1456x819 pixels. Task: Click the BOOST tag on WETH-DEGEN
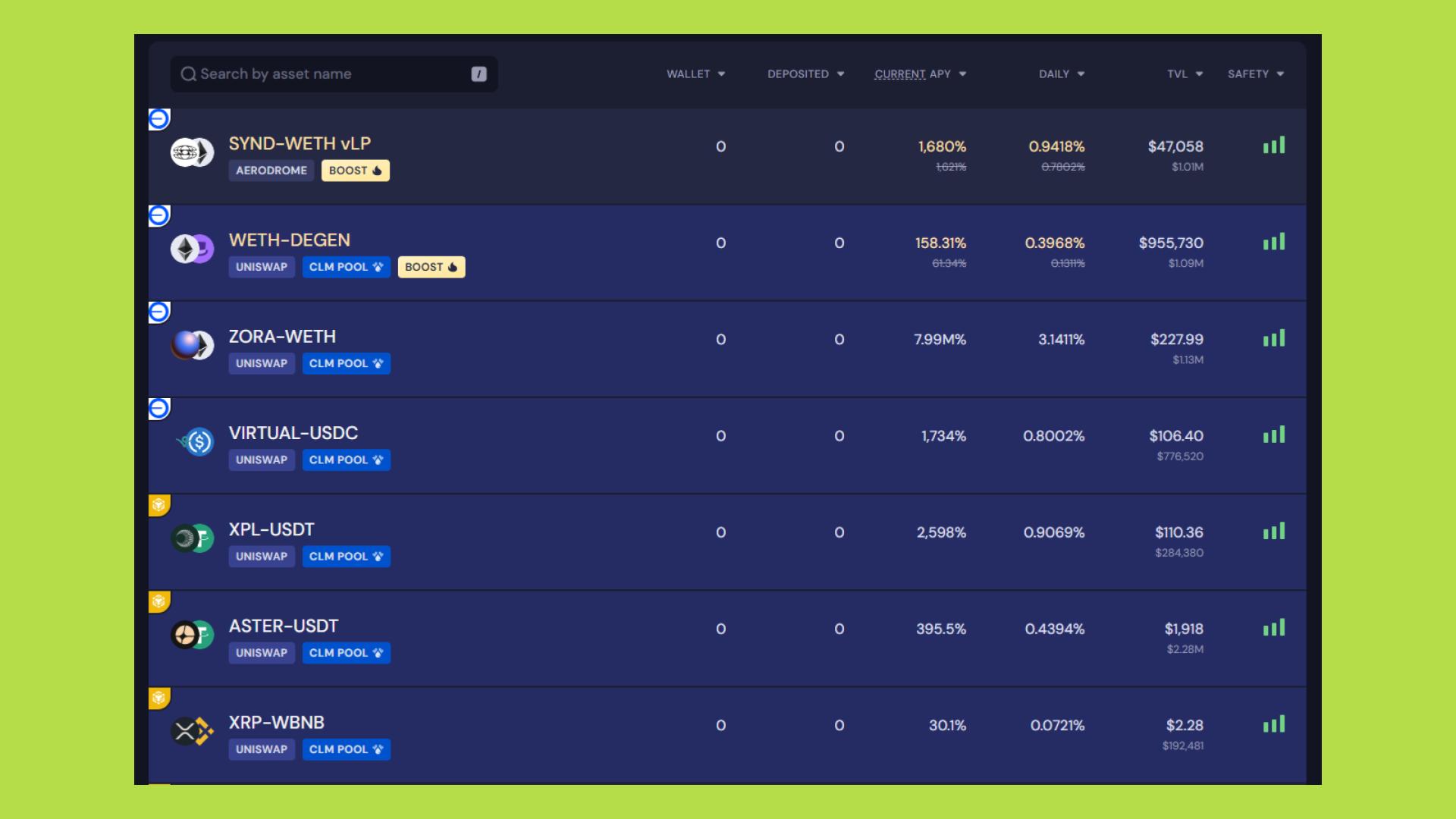[x=431, y=267]
